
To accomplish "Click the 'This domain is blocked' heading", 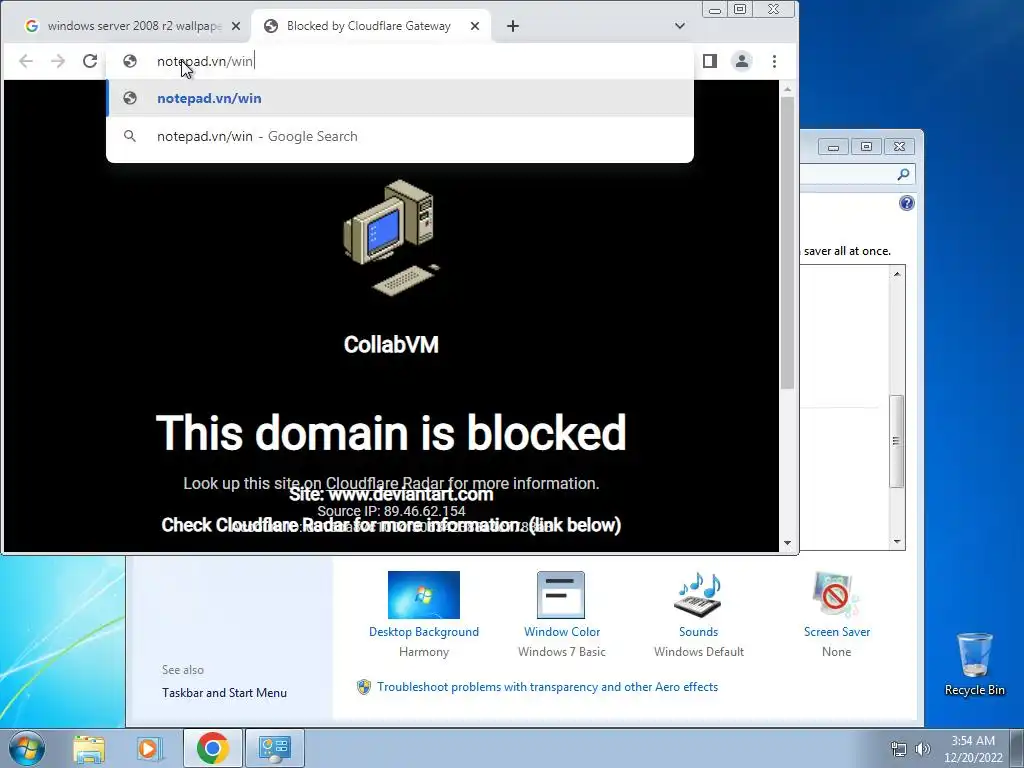I will tap(391, 432).
